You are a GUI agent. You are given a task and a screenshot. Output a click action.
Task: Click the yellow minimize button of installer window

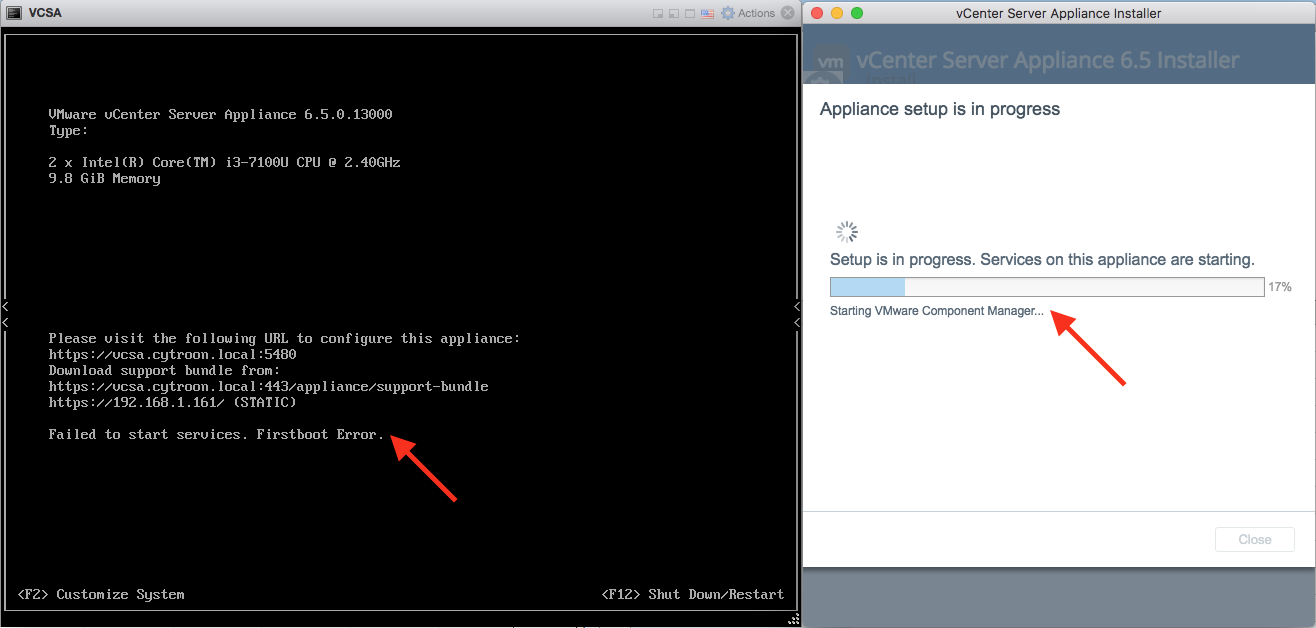click(837, 13)
